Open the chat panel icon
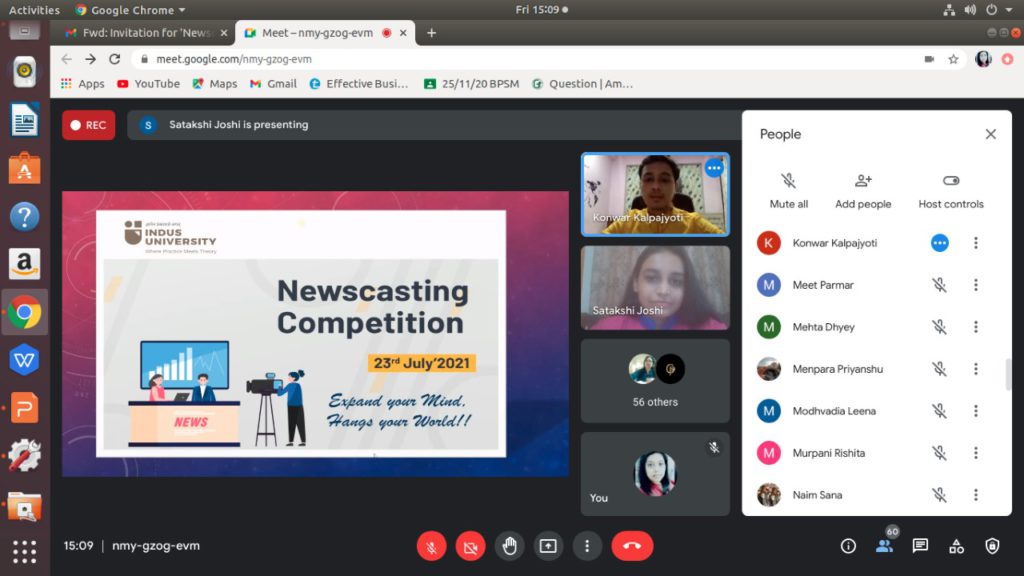This screenshot has width=1024, height=576. coord(920,546)
